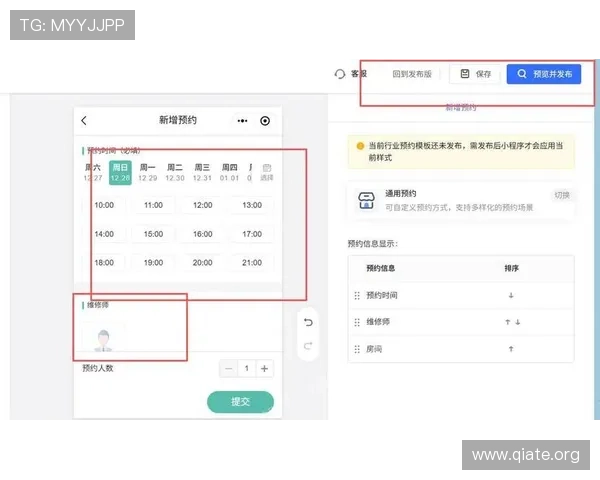The height and width of the screenshot is (480, 600).
Task: Click drag handle for 预约时间 row
Action: pyautogui.click(x=357, y=296)
